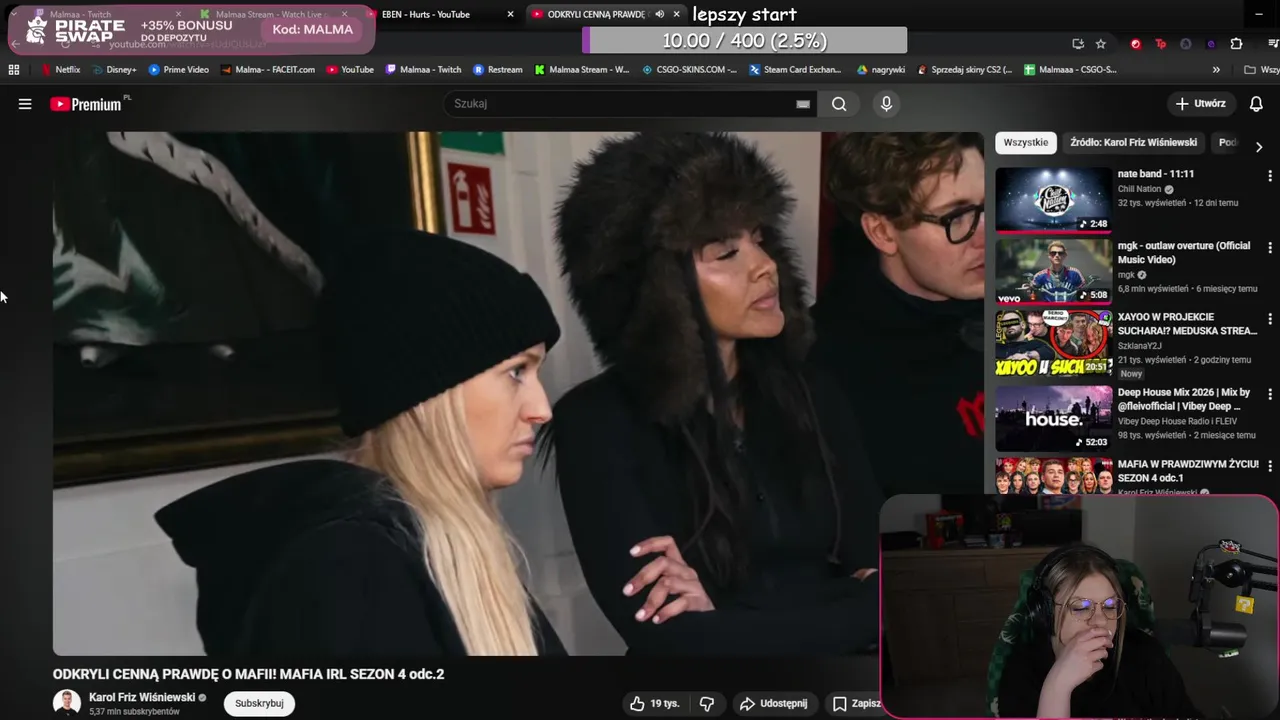Open the XAYOO U SUCHARA thumbnail
This screenshot has width=1280, height=720.
[x=1053, y=343]
